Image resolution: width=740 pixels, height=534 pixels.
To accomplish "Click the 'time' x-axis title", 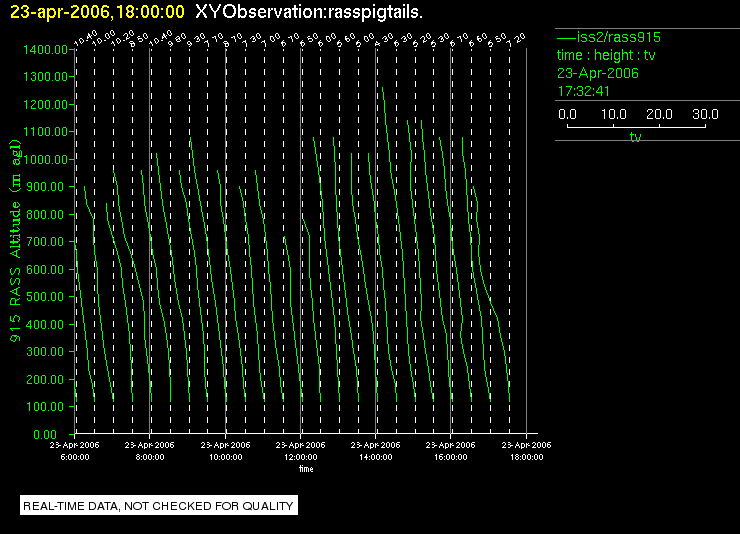I will pyautogui.click(x=306, y=469).
